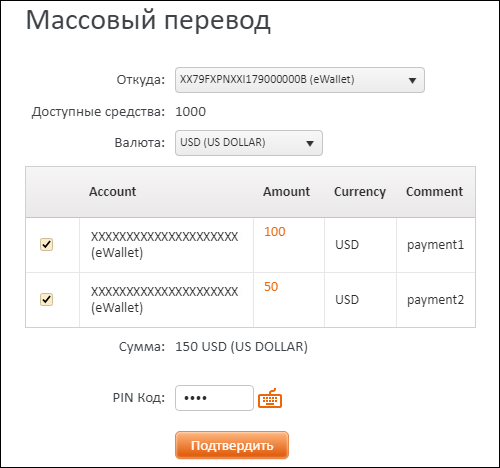Click inside the PIN Код input field

(x=214, y=398)
